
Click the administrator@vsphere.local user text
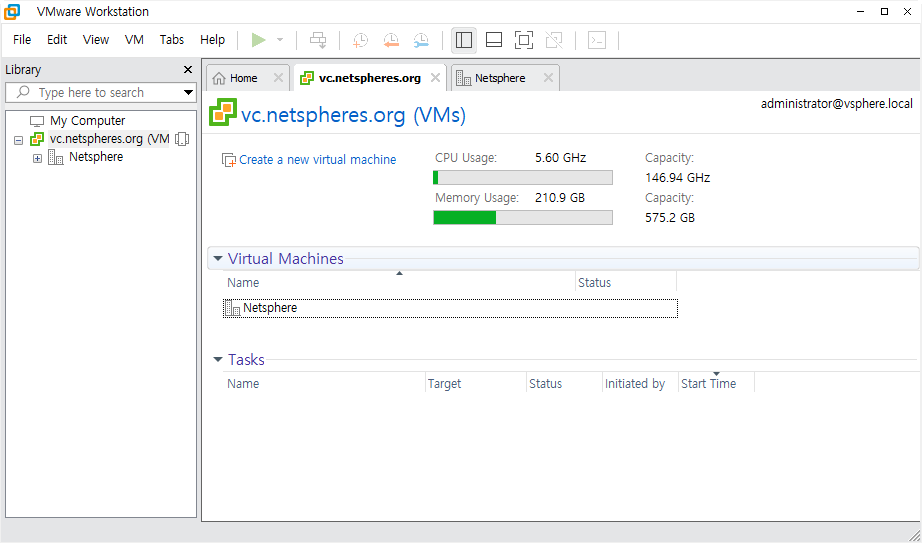[x=837, y=104]
